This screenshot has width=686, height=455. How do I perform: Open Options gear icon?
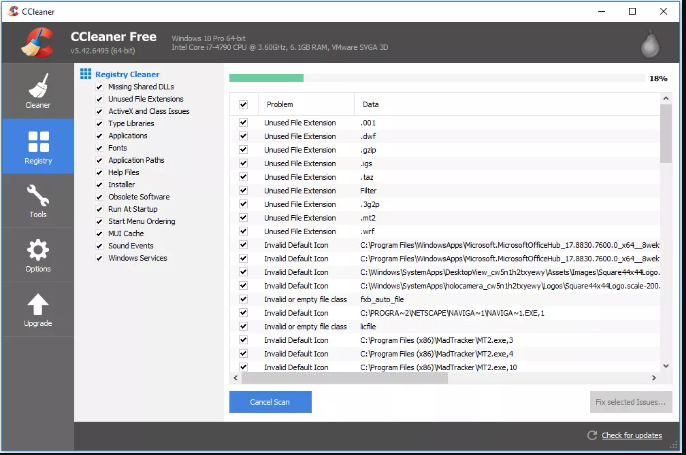click(38, 250)
